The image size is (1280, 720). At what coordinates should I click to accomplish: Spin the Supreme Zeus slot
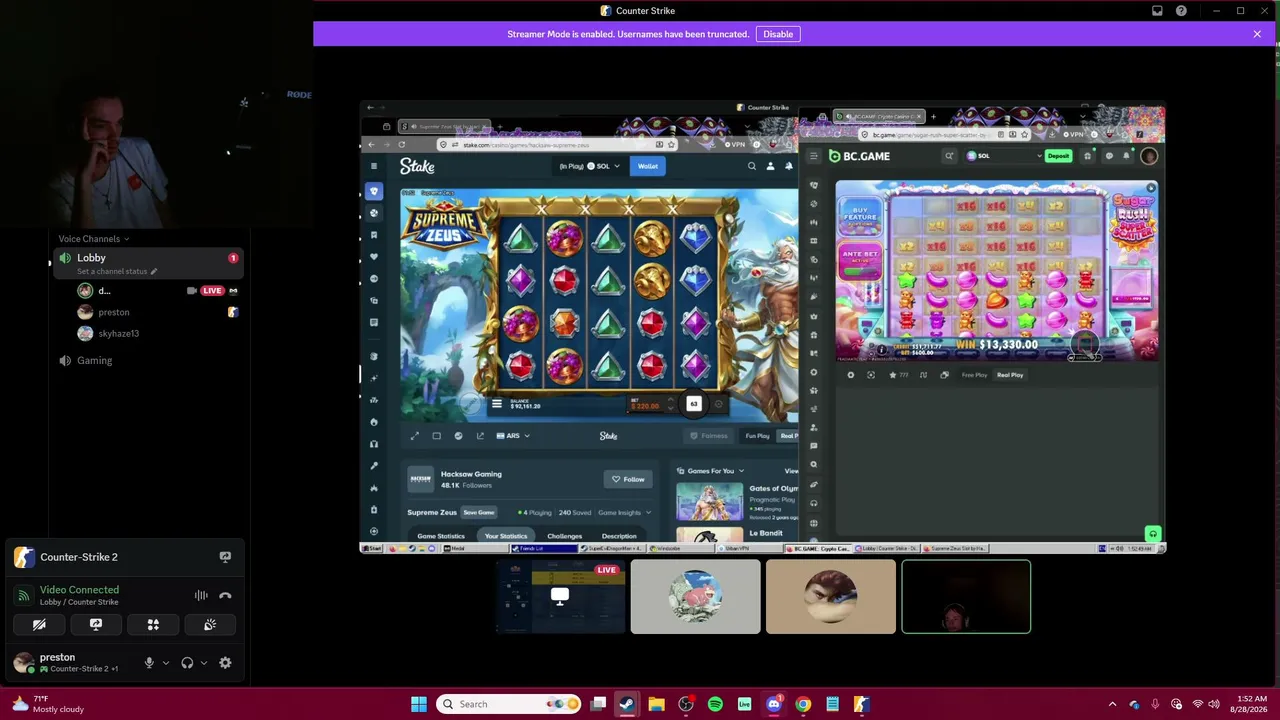tap(694, 404)
